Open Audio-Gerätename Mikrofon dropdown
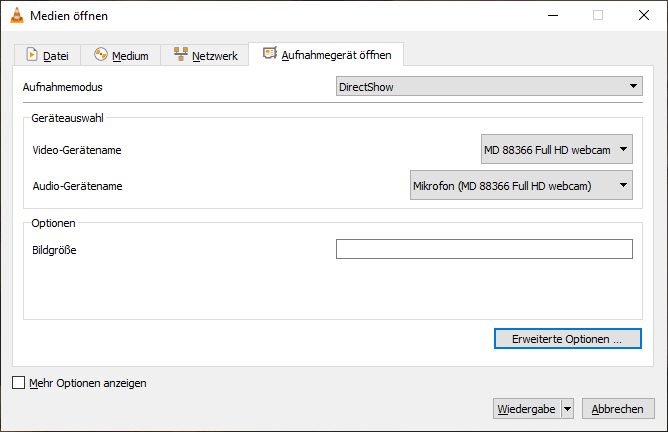The width and height of the screenshot is (668, 432). click(521, 185)
